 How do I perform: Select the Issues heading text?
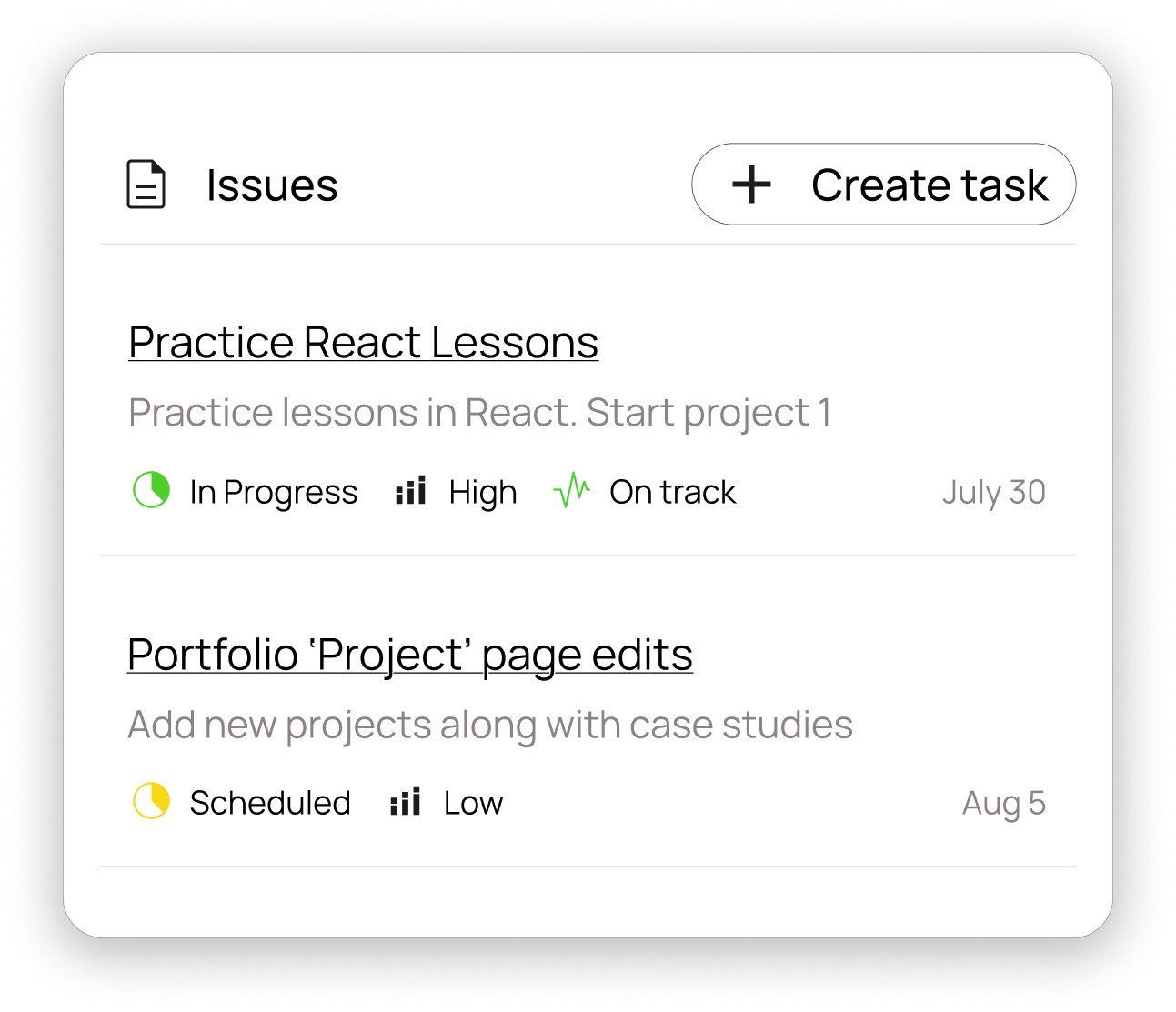tap(272, 185)
